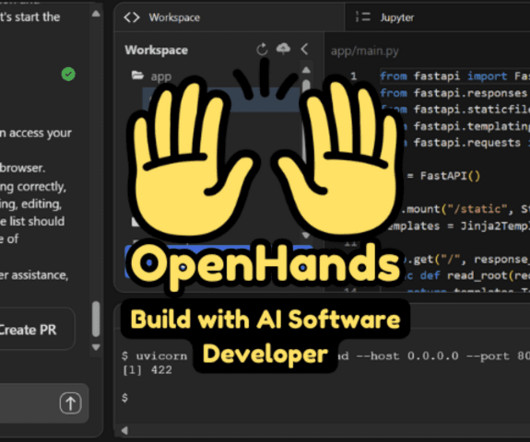Screen dimensions: 530x442
Task: Click the "fastapi.requests" code line
Action: click(x=466, y=143)
